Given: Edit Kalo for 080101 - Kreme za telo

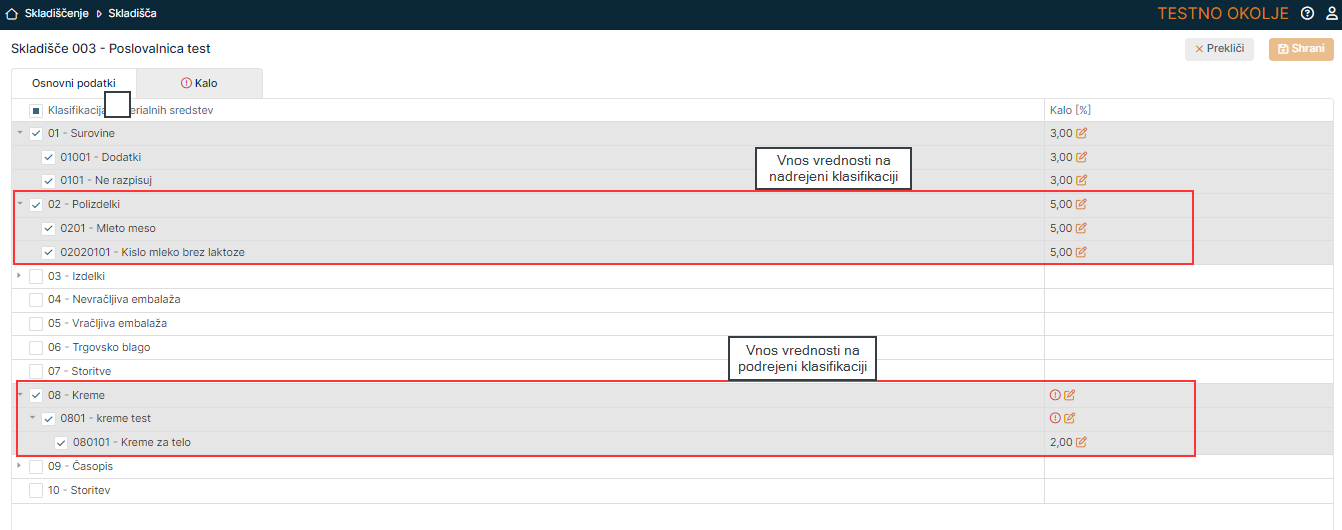Looking at the screenshot, I should (x=1081, y=443).
